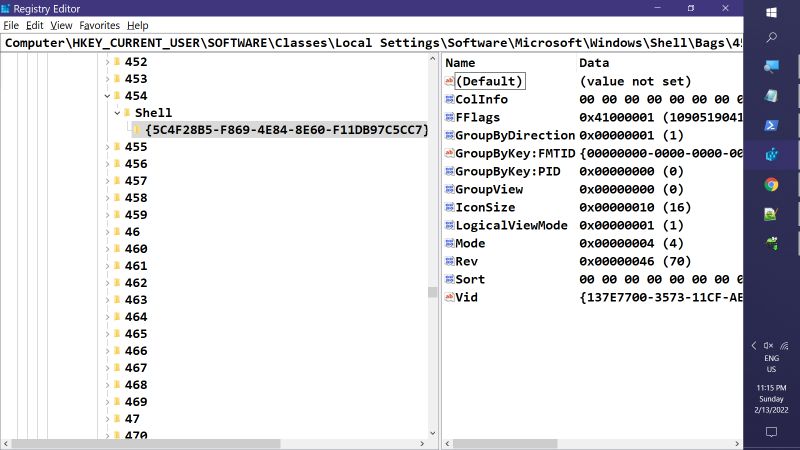Expand the 469 key

coord(107,402)
